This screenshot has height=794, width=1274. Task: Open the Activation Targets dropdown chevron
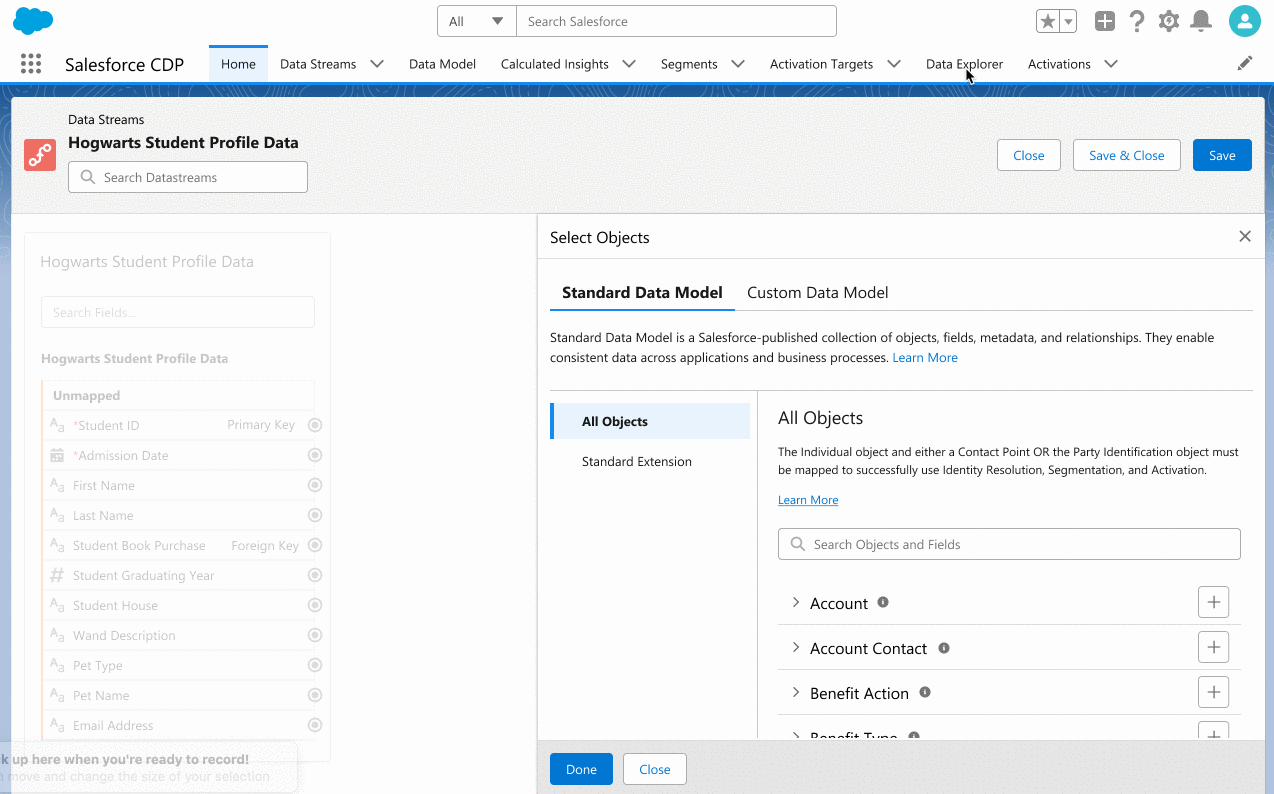(894, 64)
